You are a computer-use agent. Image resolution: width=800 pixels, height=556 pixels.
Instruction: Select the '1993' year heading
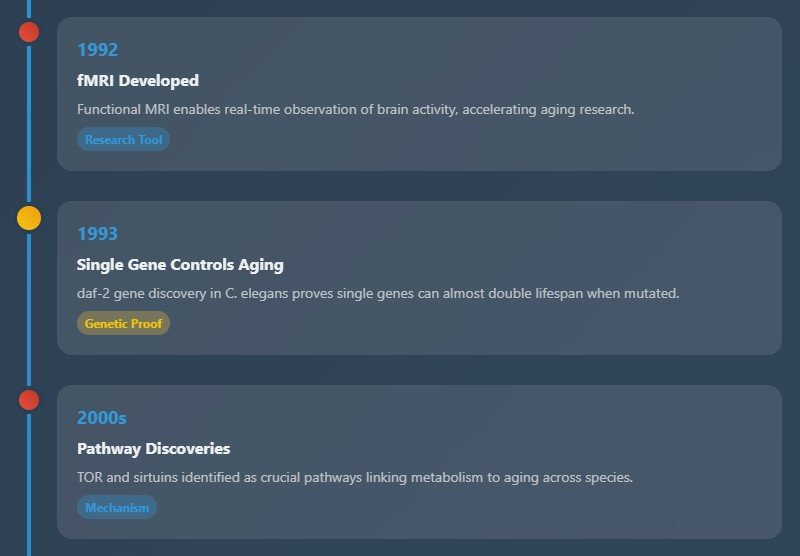click(x=97, y=234)
